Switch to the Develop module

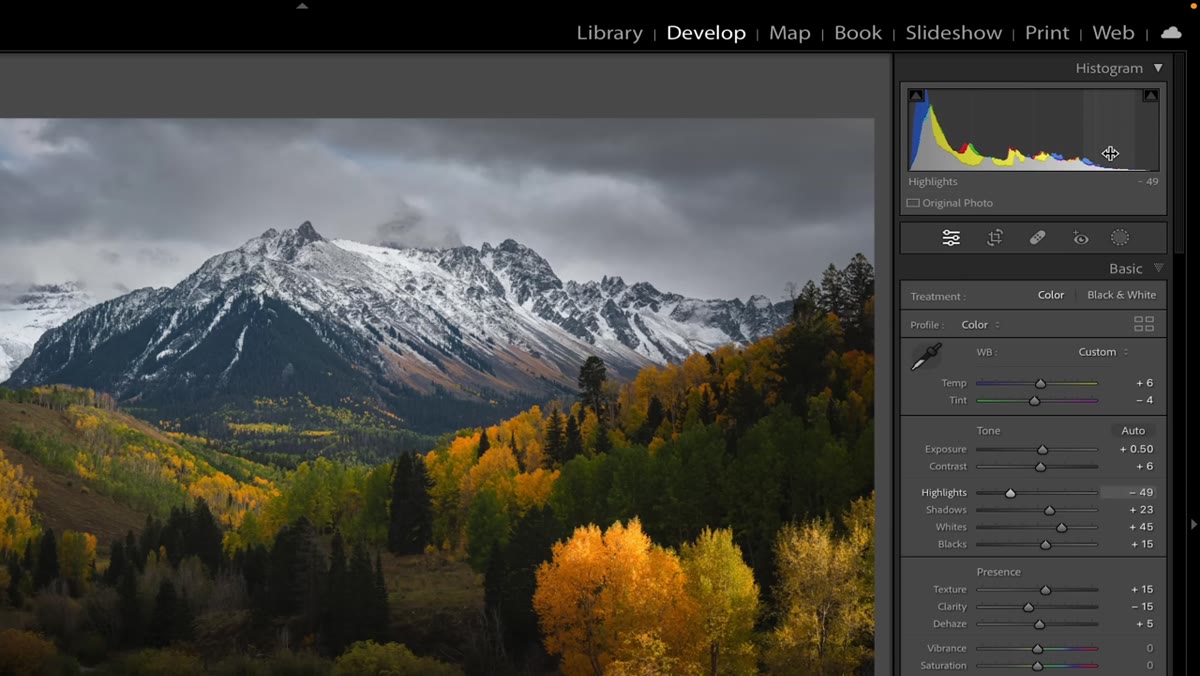(706, 33)
